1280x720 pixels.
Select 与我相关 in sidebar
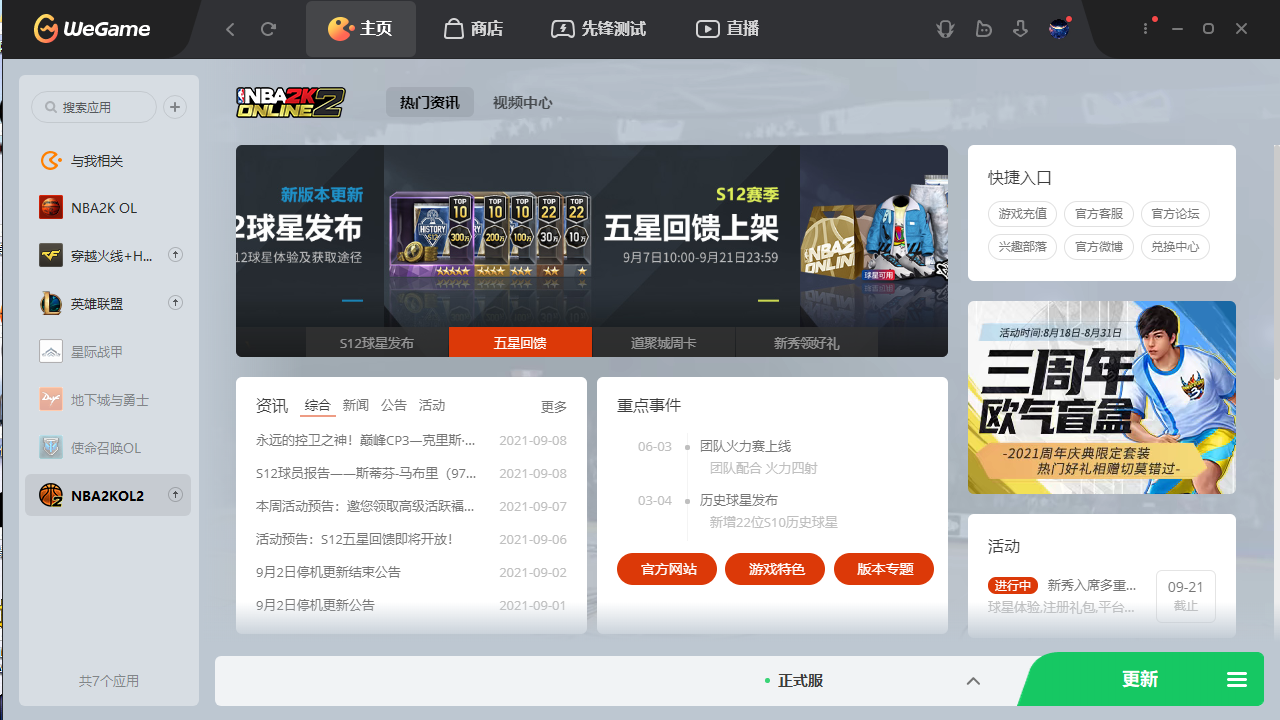click(108, 161)
